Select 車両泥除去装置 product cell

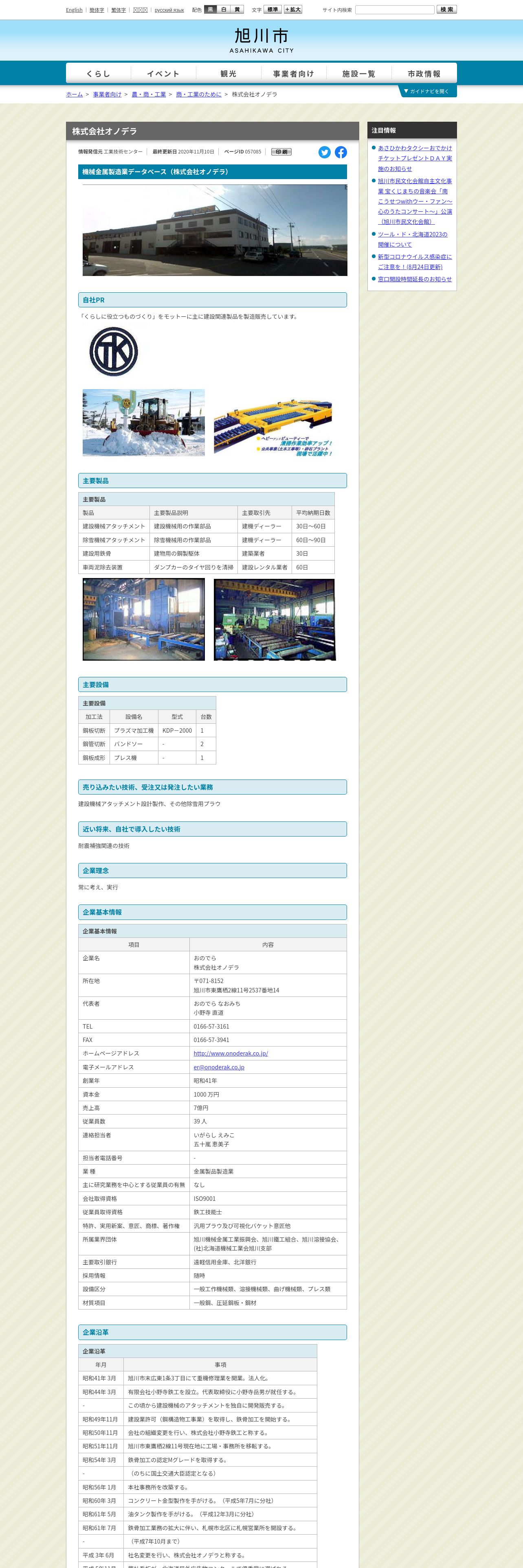pyautogui.click(x=114, y=567)
